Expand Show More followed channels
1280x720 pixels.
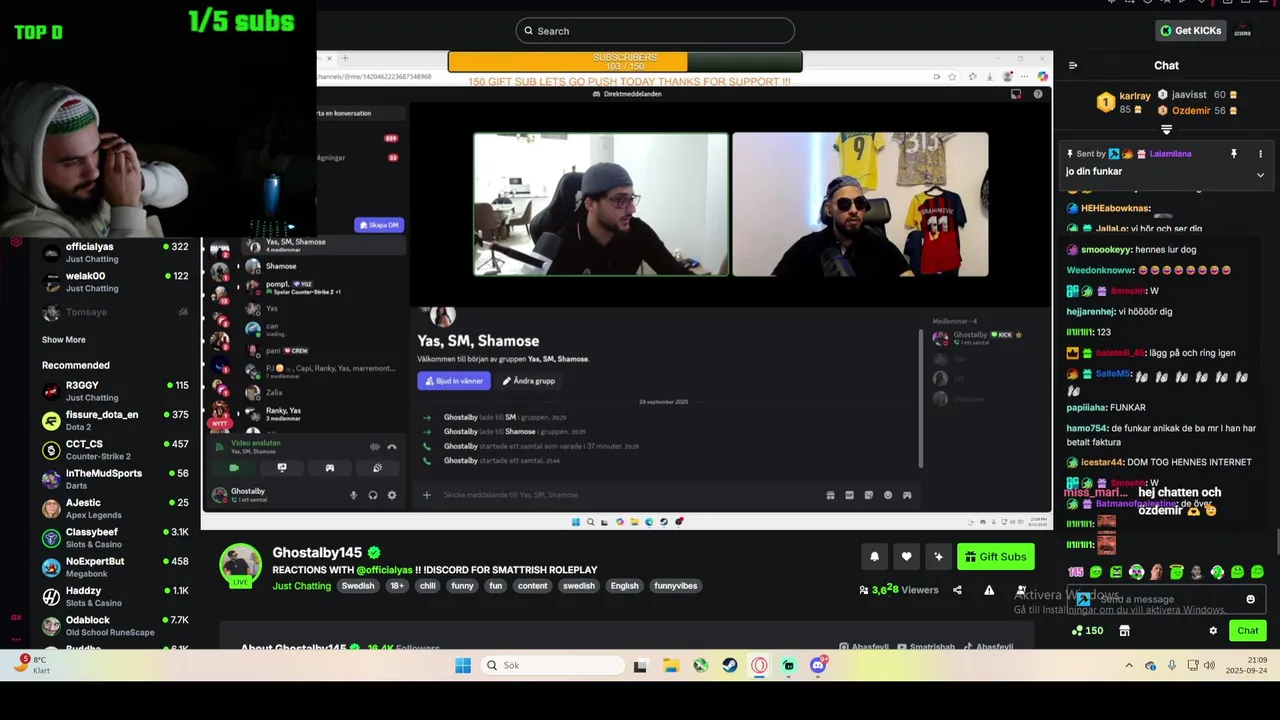click(64, 340)
